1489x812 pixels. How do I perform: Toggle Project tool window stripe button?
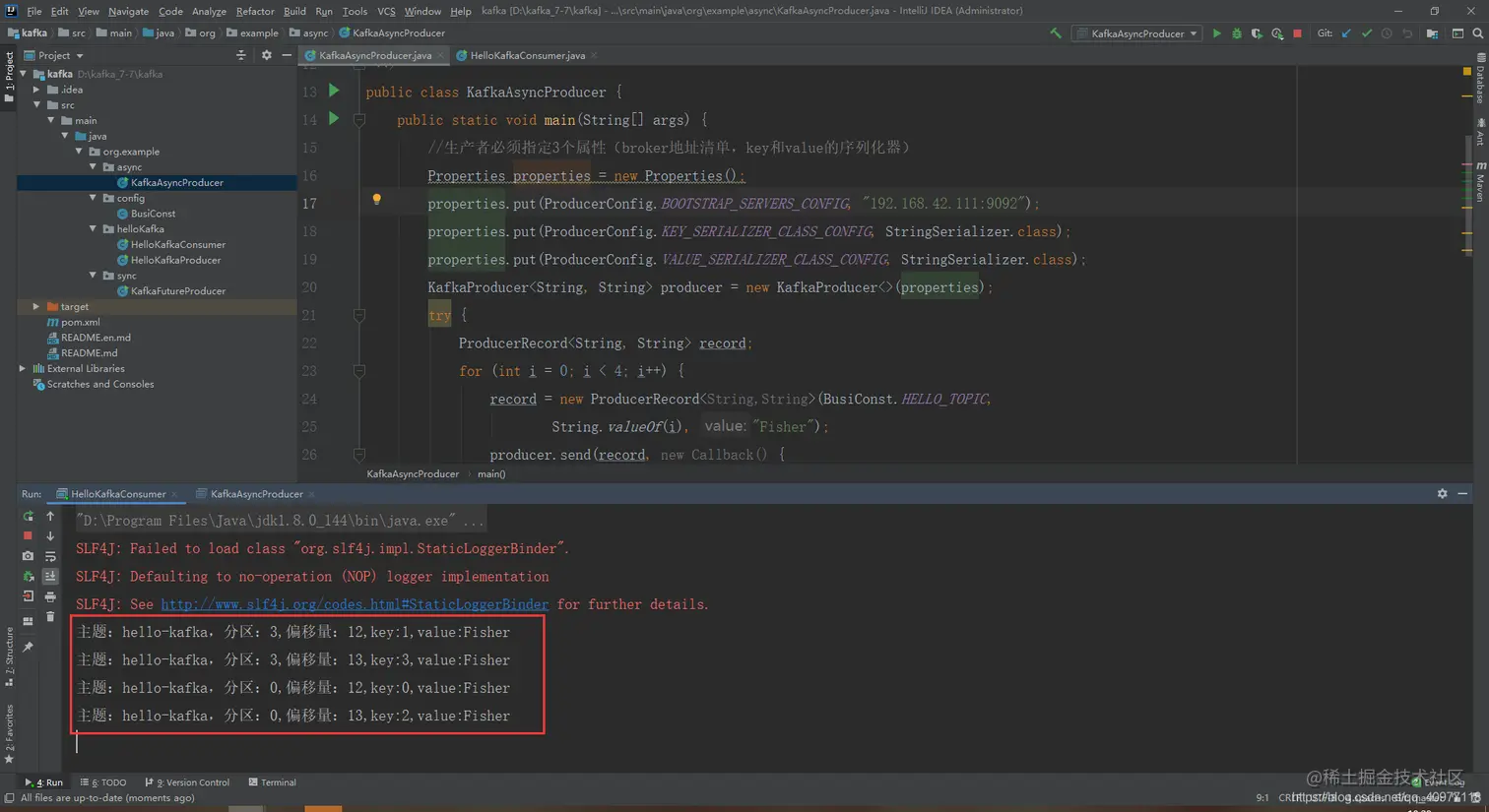coord(9,77)
